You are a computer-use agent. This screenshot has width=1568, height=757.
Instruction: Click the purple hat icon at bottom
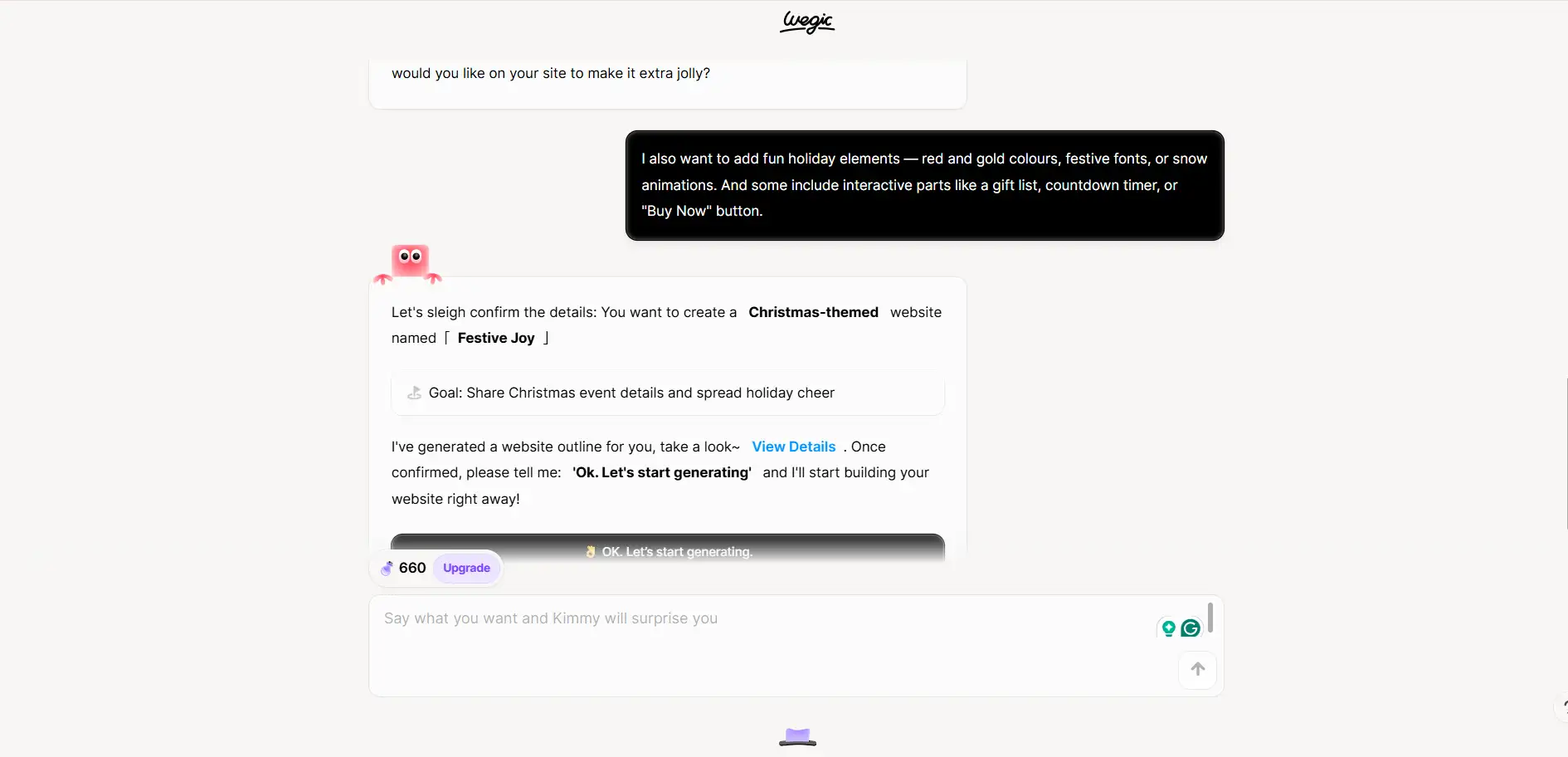pos(797,736)
